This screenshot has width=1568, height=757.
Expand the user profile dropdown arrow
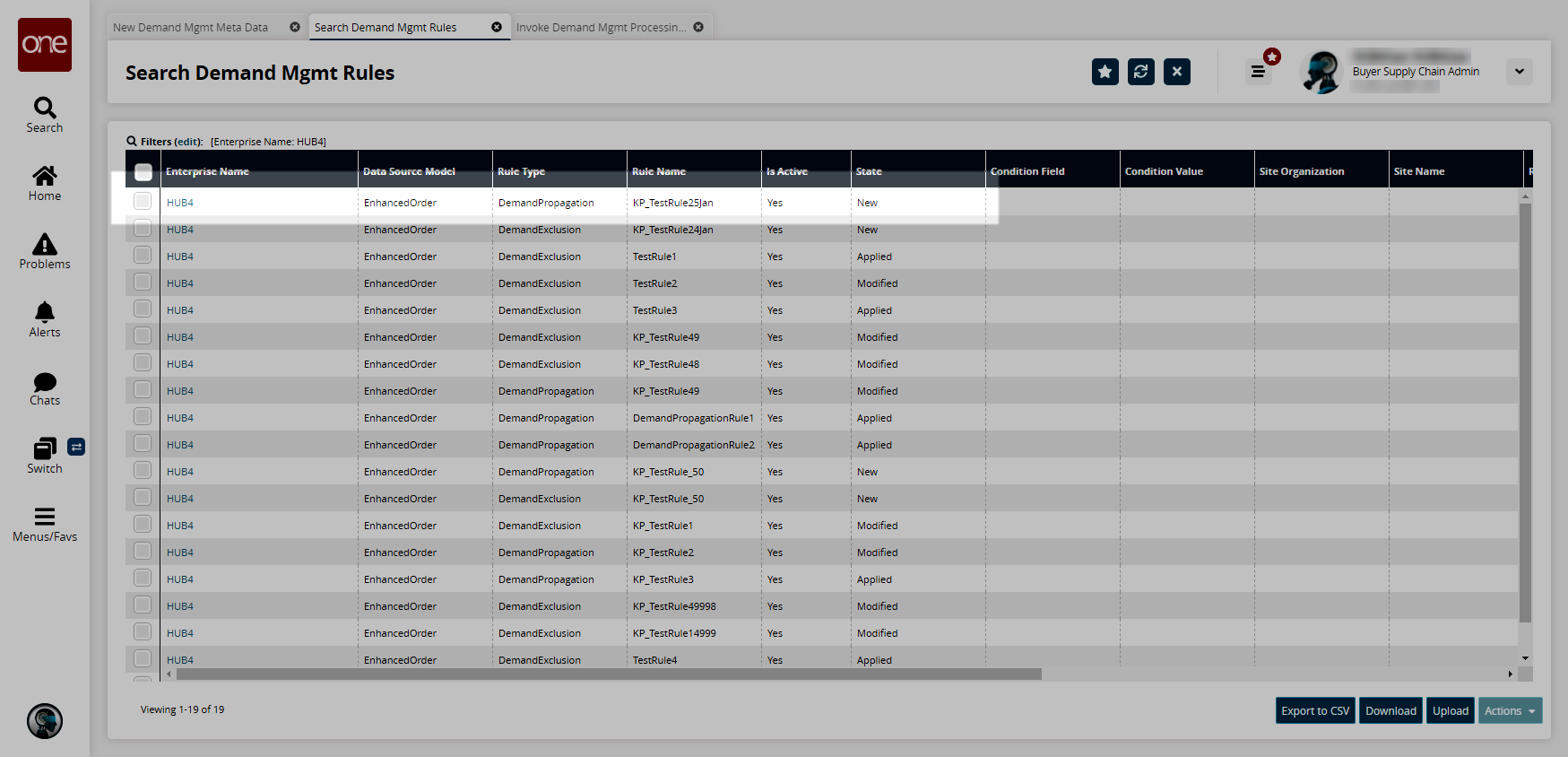pos(1519,72)
